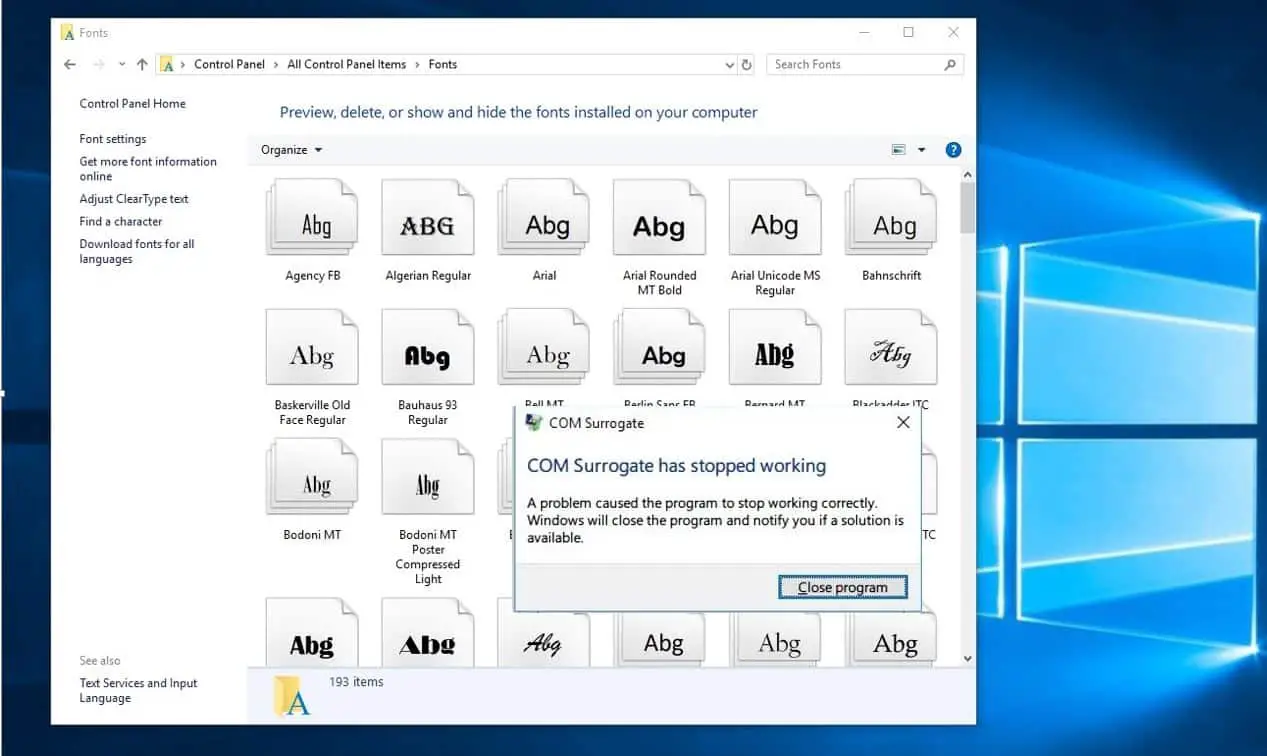Screen dimensions: 1267x756
Task: Click Fonts breadcrumb in address bar
Action: [x=442, y=64]
